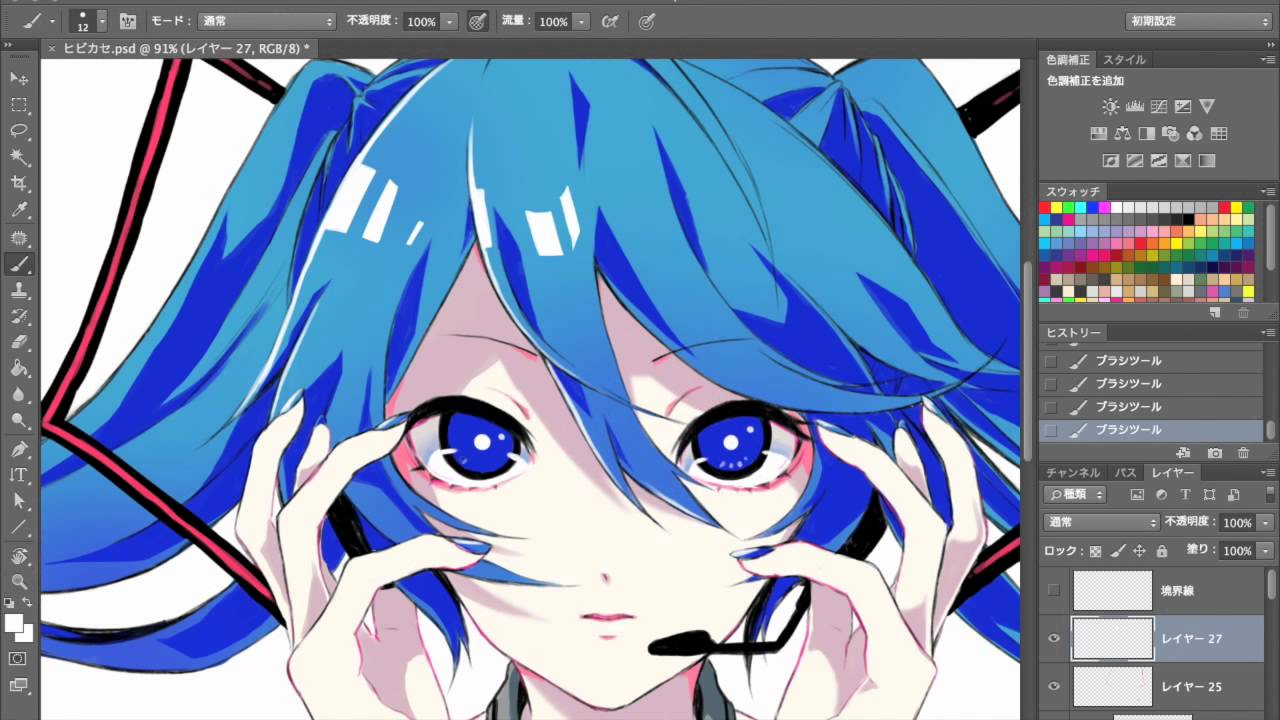Create new snapshot camera icon in History
1280x720 pixels.
click(x=1215, y=453)
